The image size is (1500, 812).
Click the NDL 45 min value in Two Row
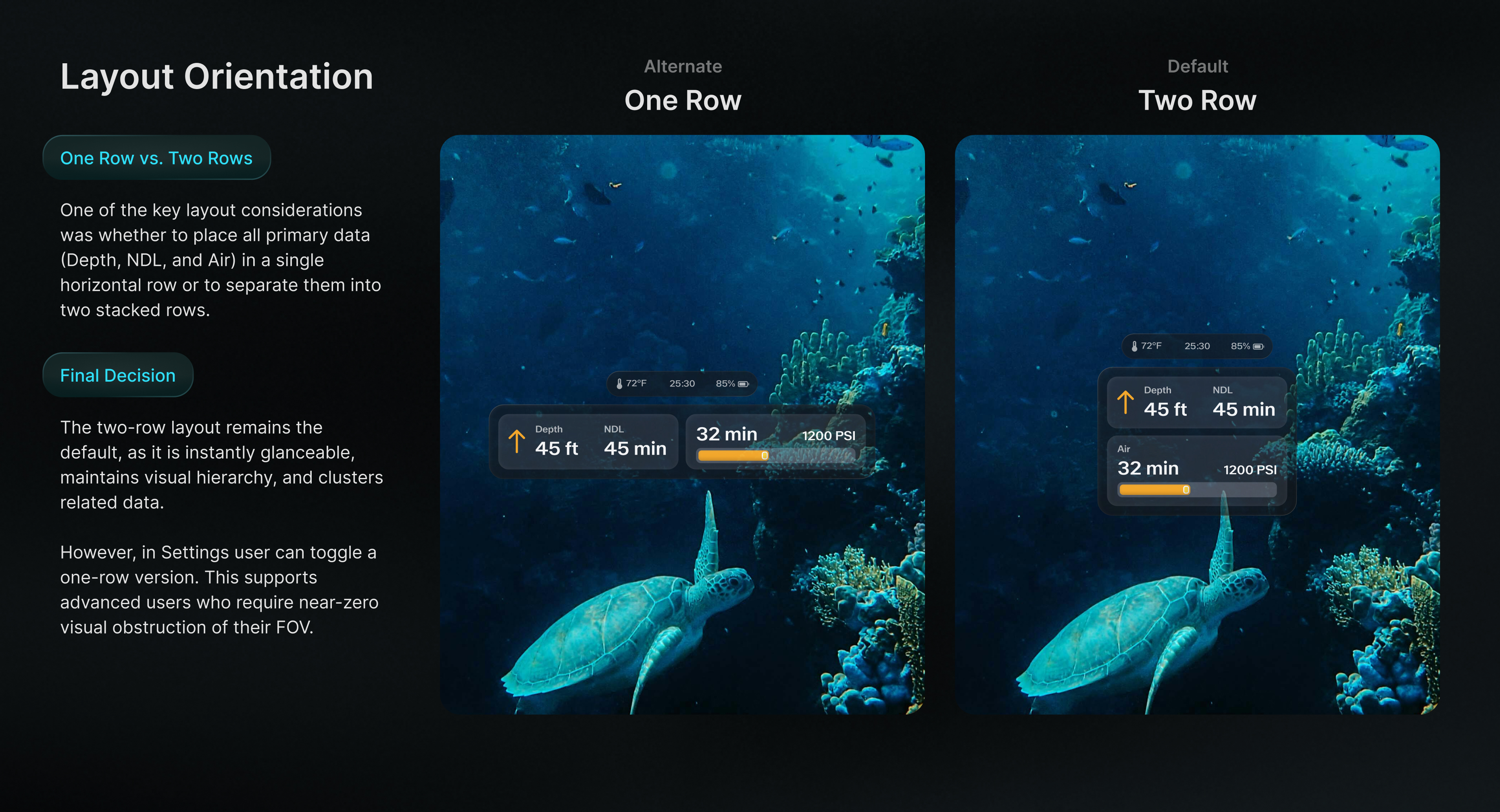1244,409
